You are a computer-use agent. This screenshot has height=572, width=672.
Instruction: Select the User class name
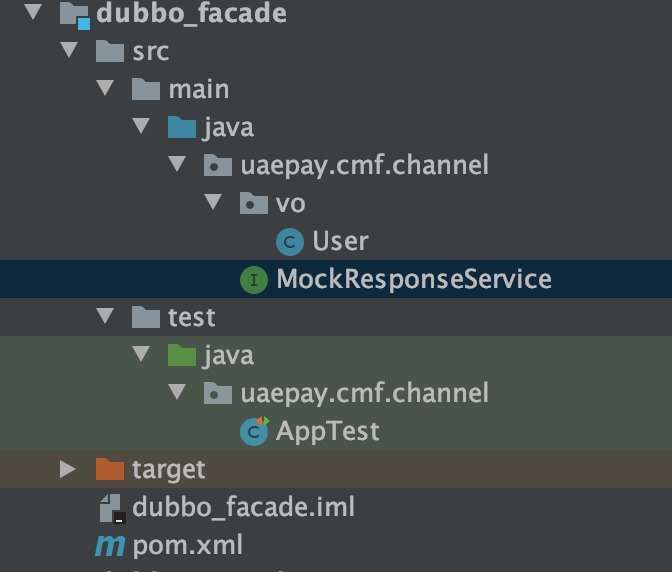click(x=340, y=241)
